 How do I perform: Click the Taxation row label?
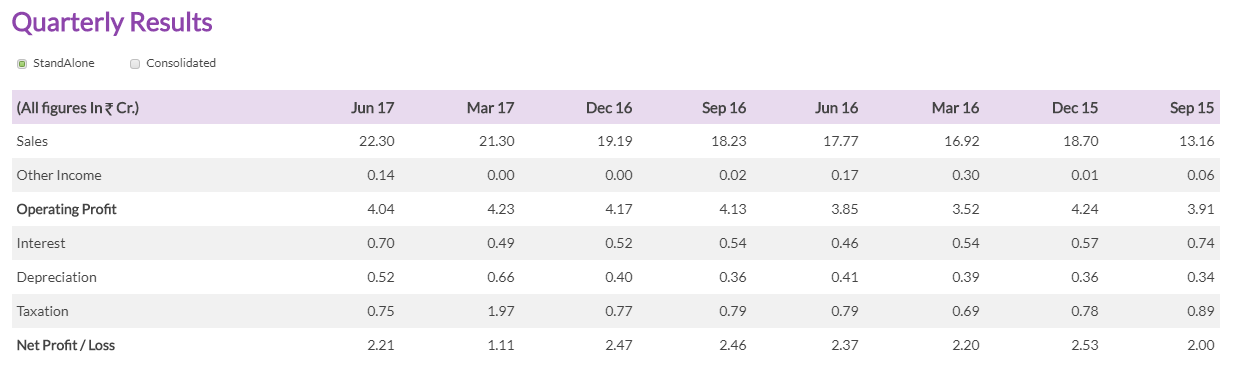pyautogui.click(x=42, y=311)
